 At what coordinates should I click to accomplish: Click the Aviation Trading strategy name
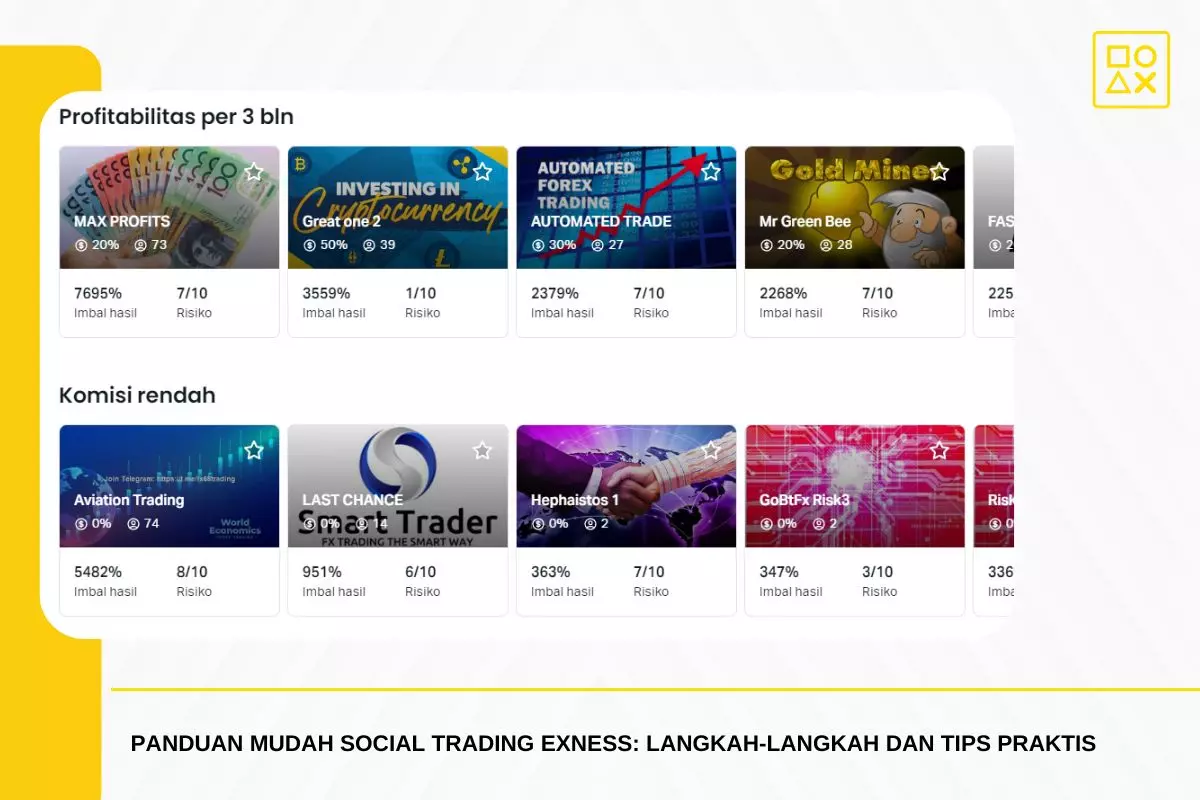[x=129, y=500]
